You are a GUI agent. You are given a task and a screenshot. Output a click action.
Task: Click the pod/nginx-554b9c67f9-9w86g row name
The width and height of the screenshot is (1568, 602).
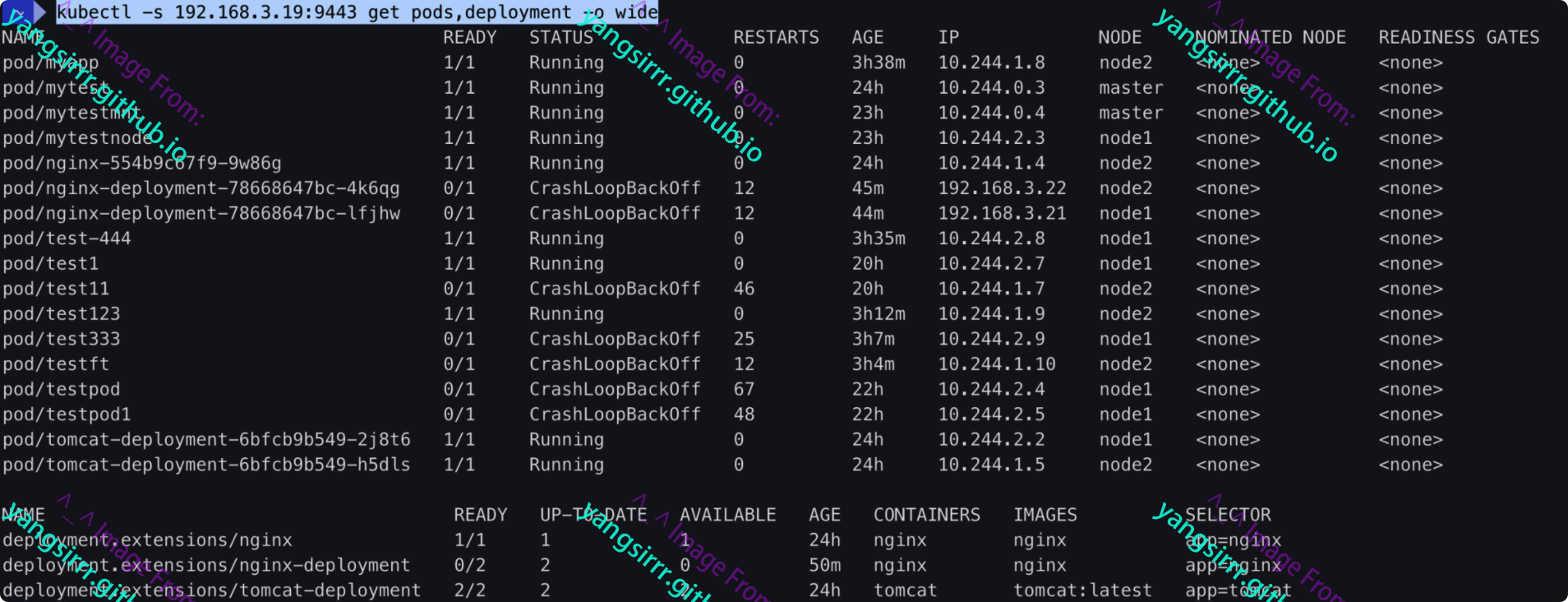tap(142, 163)
